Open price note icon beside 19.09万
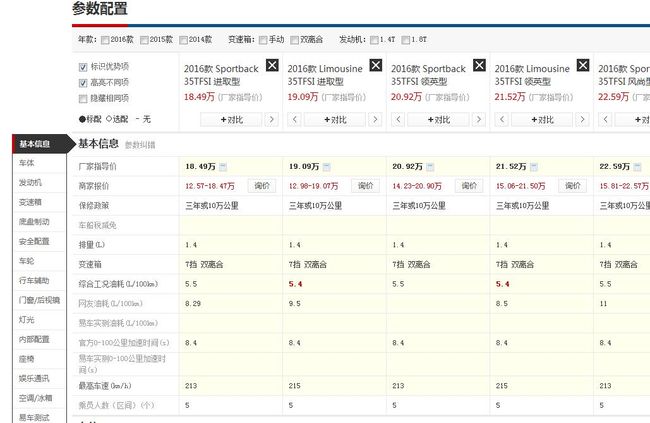This screenshot has width=650, height=423. pyautogui.click(x=327, y=167)
